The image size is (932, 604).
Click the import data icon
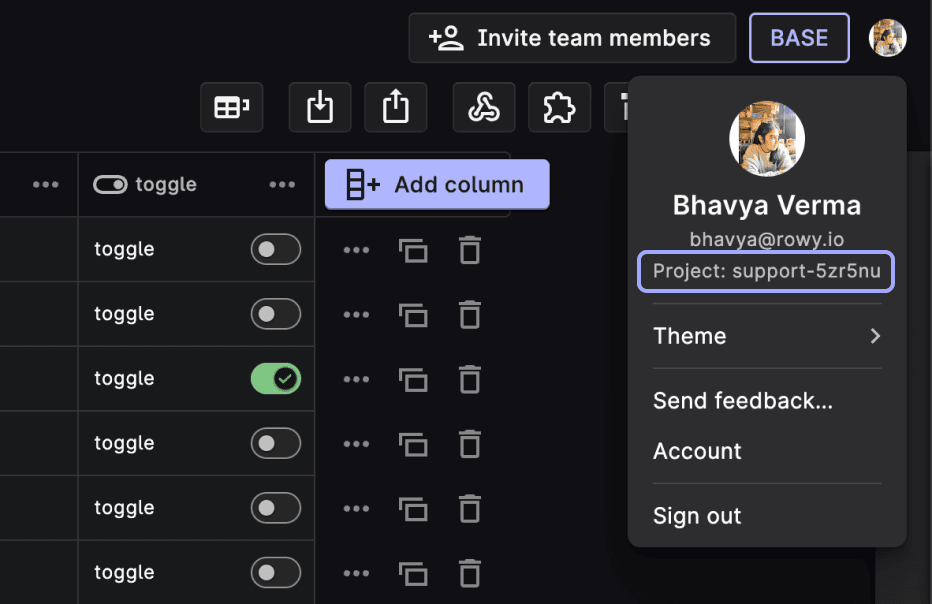[320, 107]
